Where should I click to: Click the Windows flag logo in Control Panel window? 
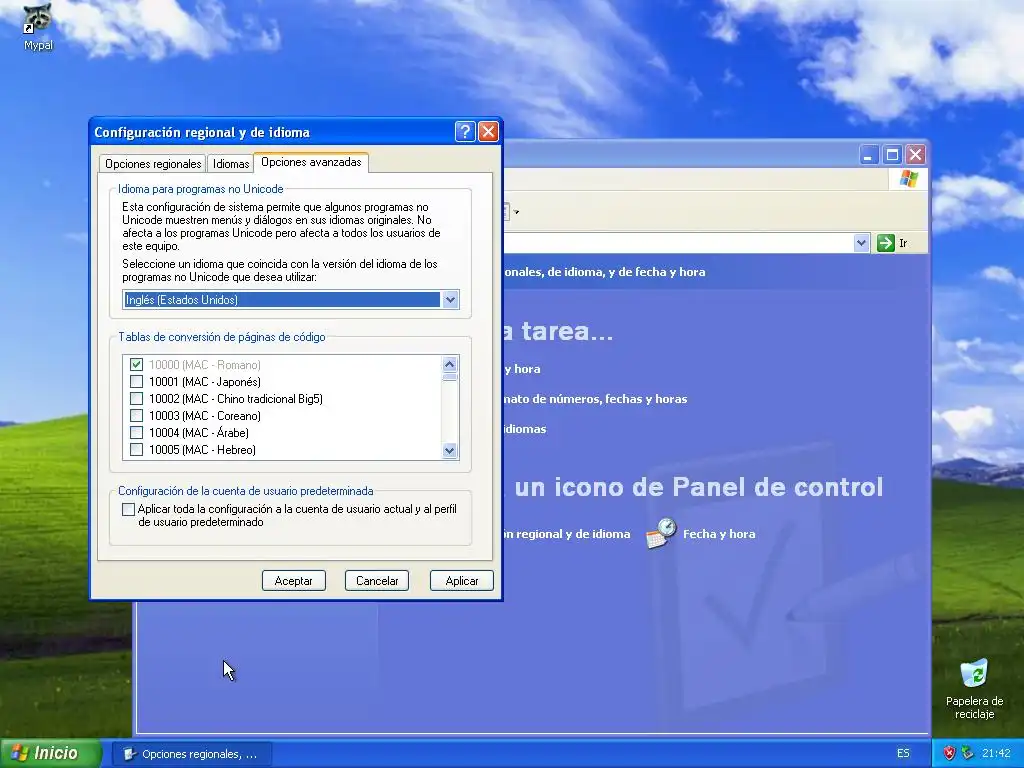click(x=908, y=178)
